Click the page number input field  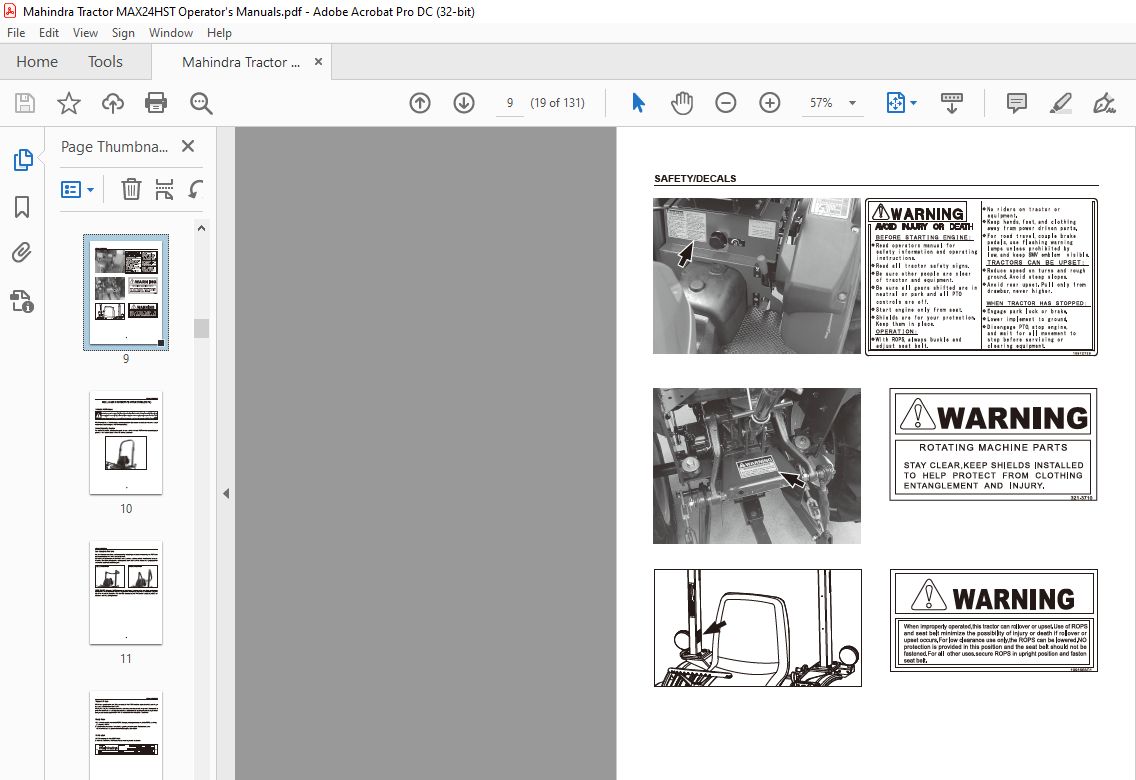(x=510, y=103)
